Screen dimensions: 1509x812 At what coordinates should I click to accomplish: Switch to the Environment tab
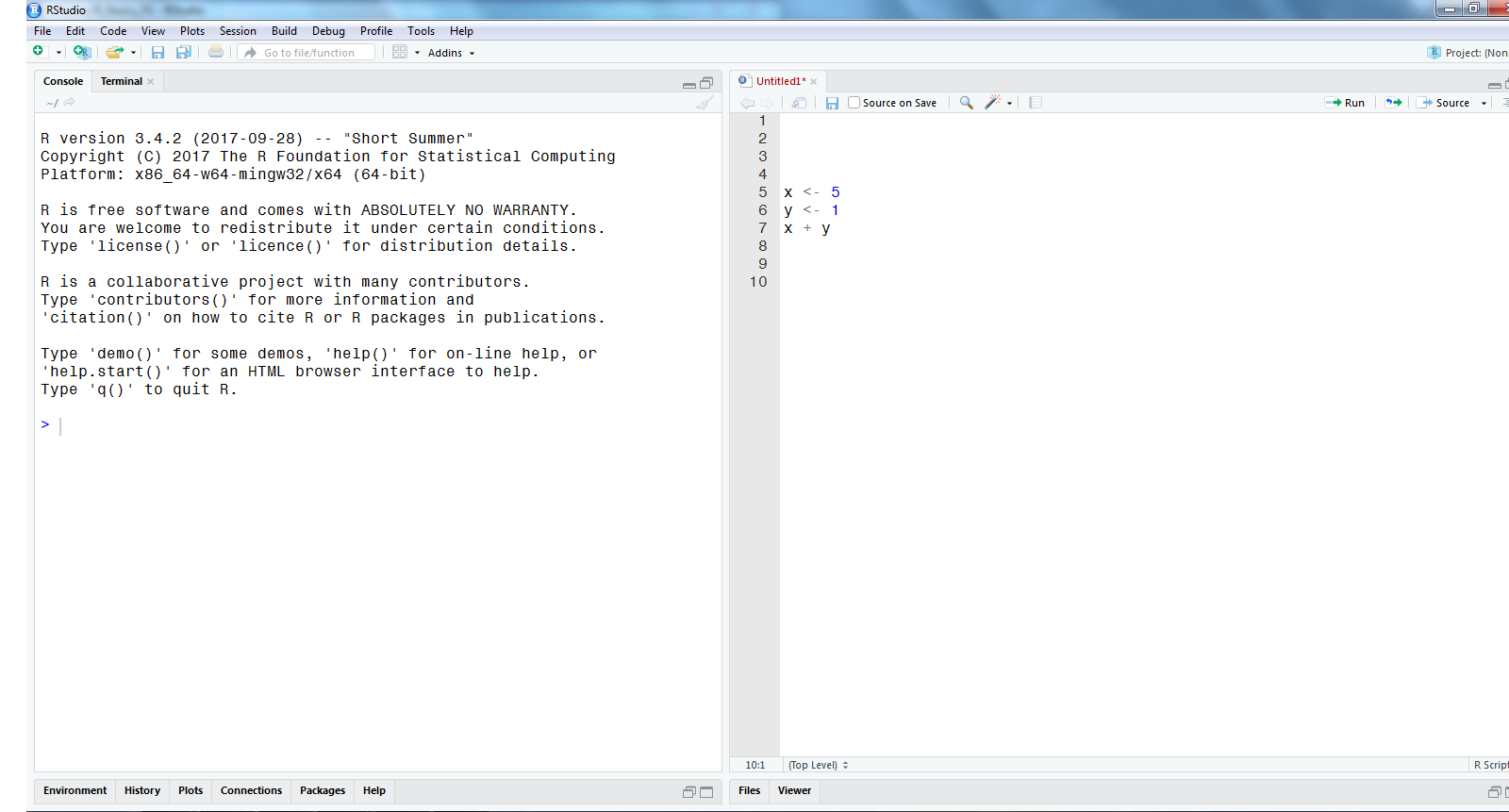pyautogui.click(x=75, y=790)
